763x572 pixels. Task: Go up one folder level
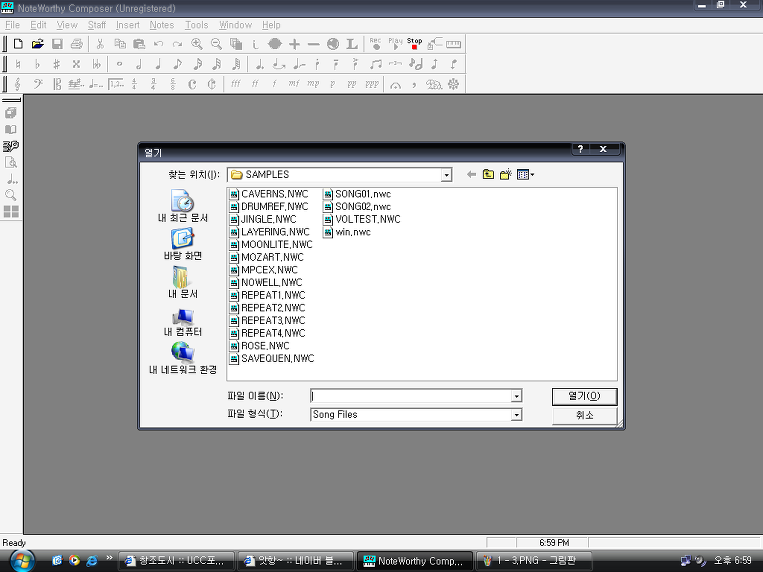[488, 174]
